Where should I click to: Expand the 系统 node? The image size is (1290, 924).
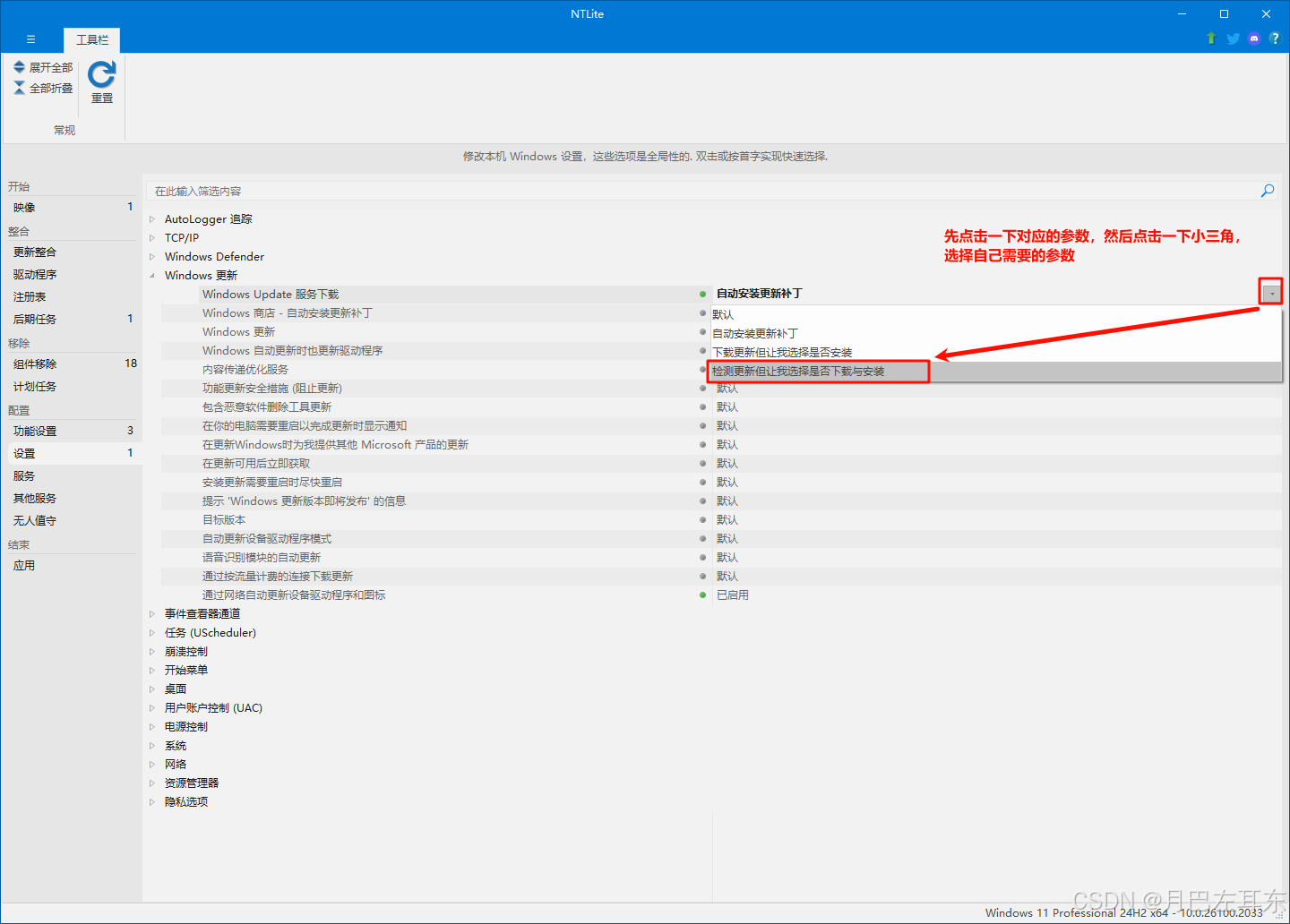[x=152, y=746]
